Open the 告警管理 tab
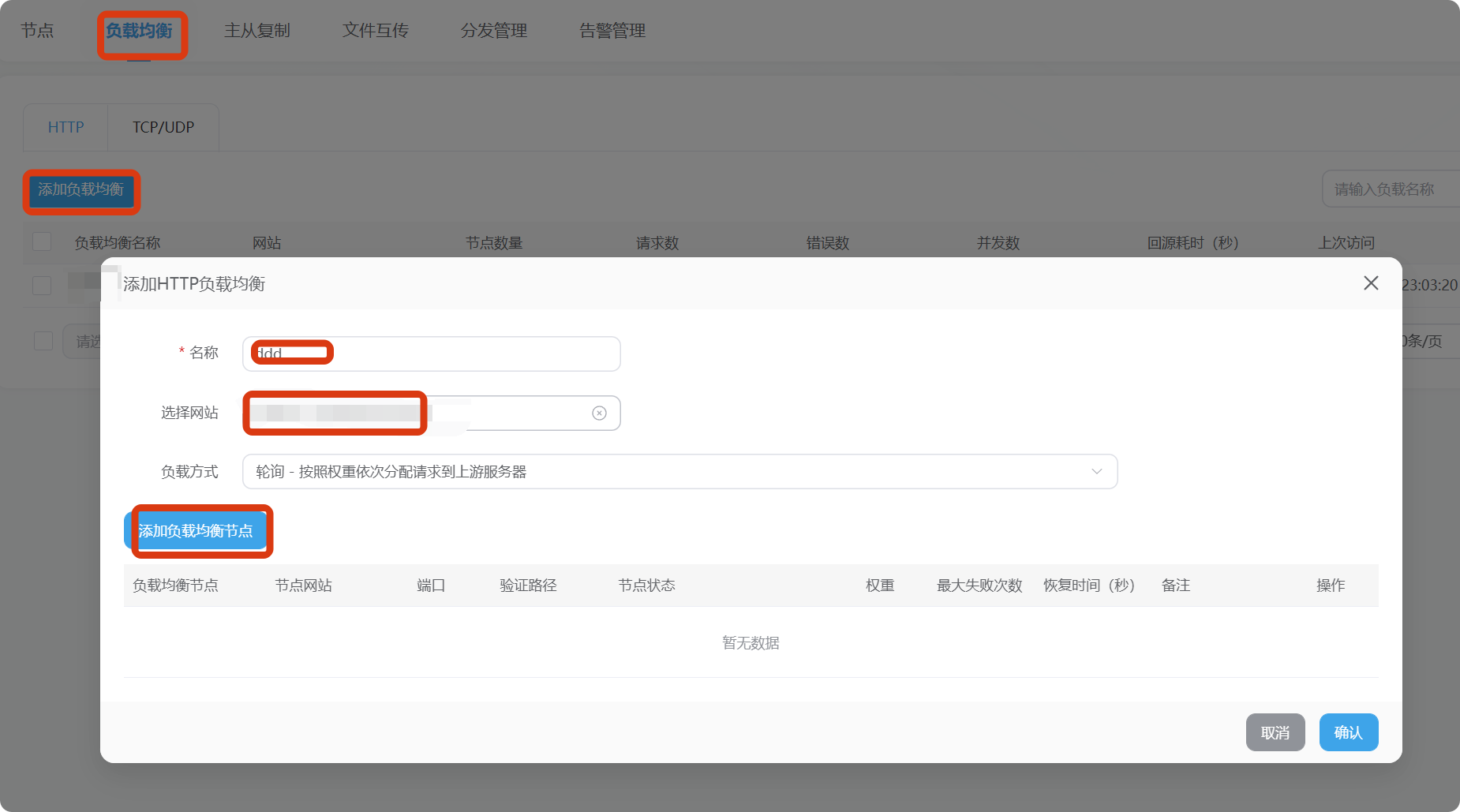 (612, 31)
